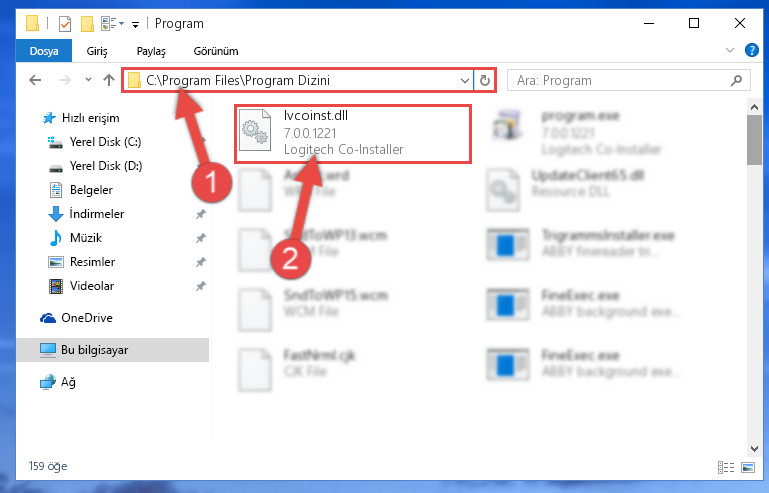This screenshot has width=769, height=493.
Task: Open the Customize Quick Access Toolbar dropdown
Action: 135,24
